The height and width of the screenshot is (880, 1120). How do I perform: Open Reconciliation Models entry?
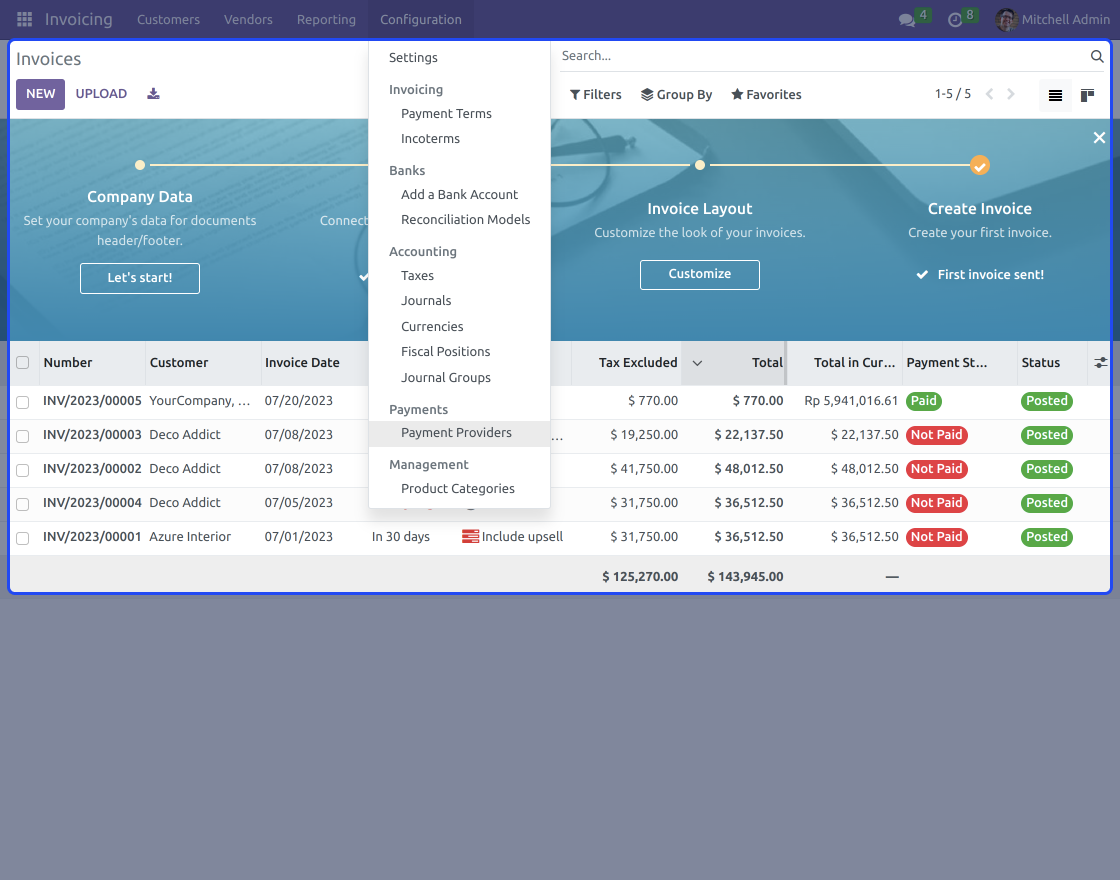tap(465, 219)
